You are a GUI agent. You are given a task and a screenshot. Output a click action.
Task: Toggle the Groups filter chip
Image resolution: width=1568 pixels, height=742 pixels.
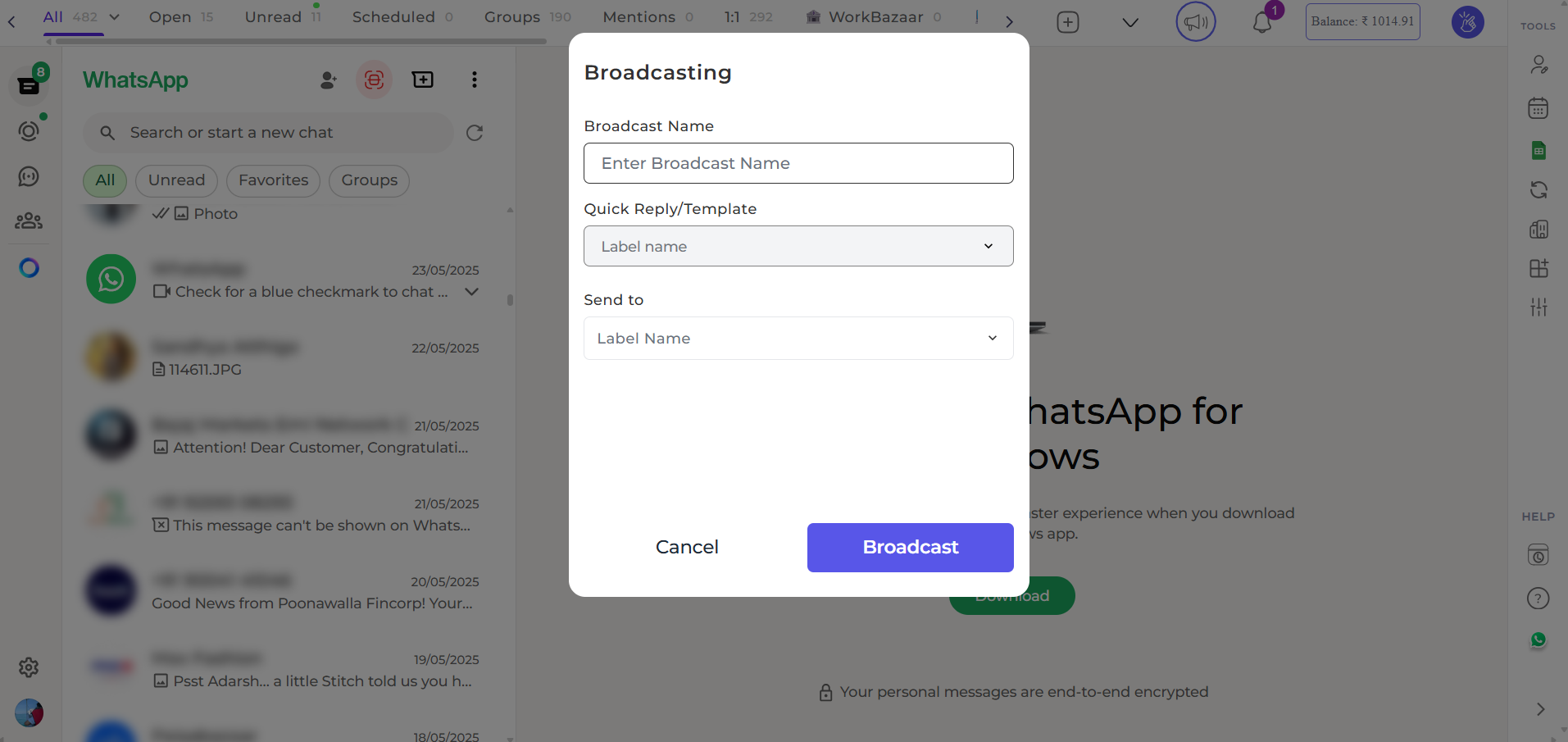point(368,180)
